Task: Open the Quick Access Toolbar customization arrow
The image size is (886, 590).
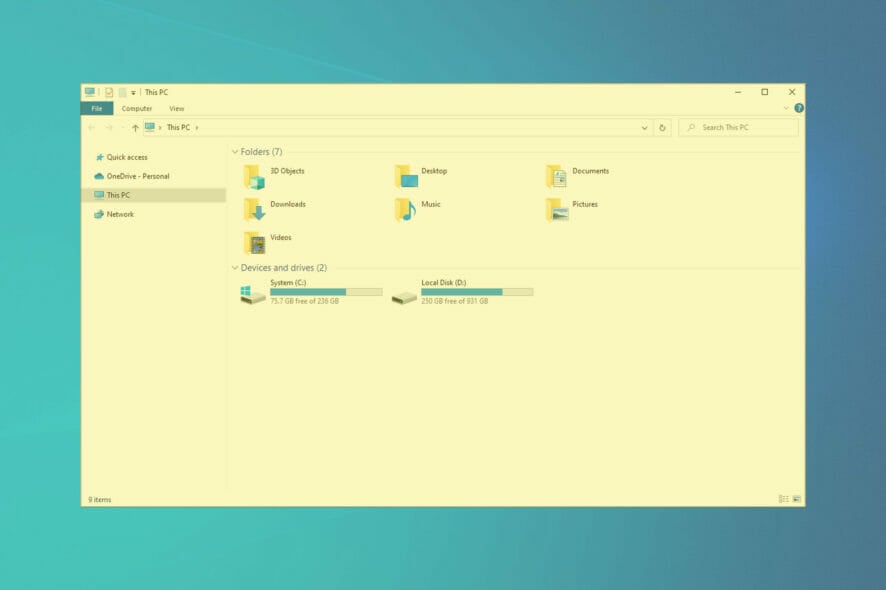Action: (131, 92)
